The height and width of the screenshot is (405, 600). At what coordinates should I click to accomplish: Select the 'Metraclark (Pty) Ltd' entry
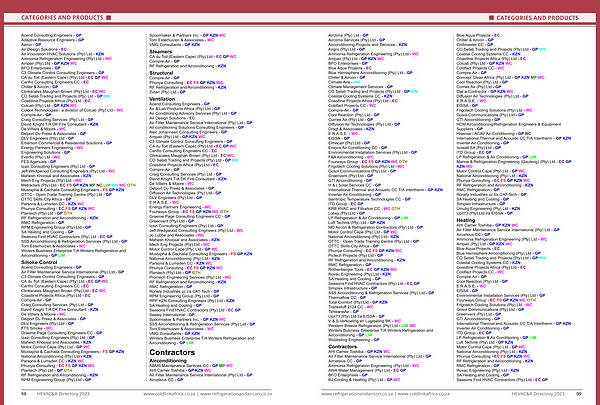78,185
